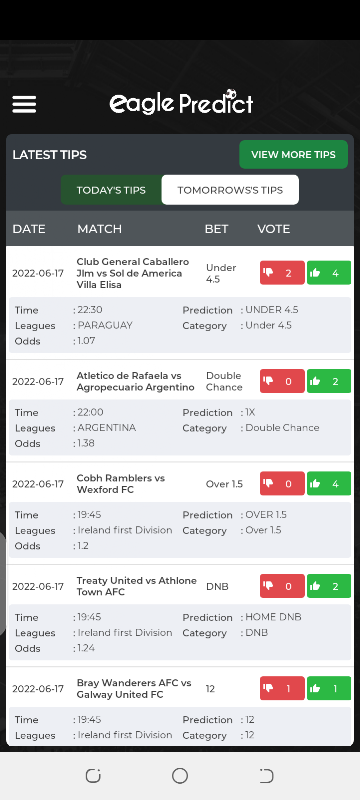Viewport: 360px width, 800px height.
Task: Select the Tomorrows's Tips tab
Action: [230, 190]
